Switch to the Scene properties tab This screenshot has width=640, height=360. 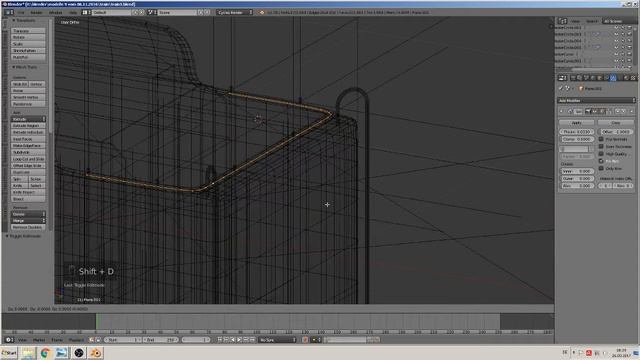pyautogui.click(x=586, y=78)
